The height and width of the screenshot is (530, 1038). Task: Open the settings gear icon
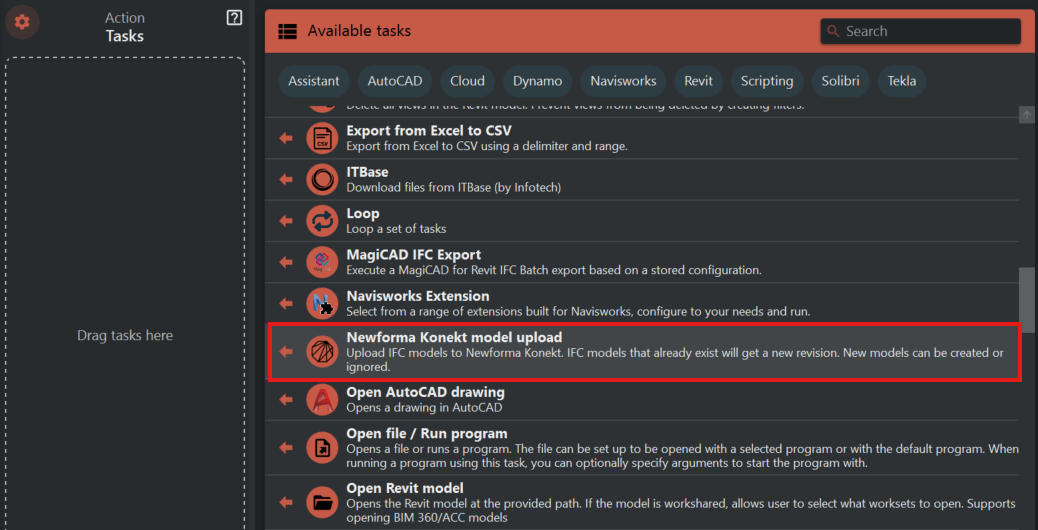coord(23,22)
